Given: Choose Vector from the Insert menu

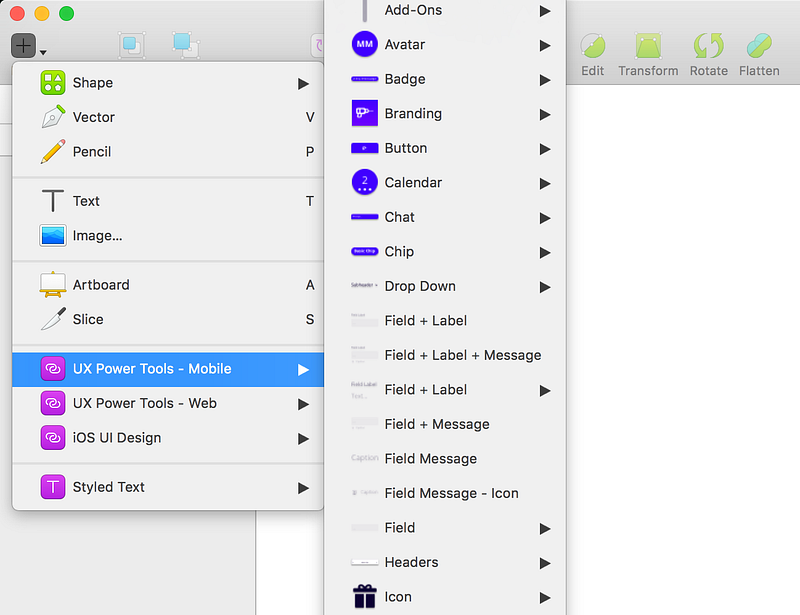Looking at the screenshot, I should (x=168, y=117).
